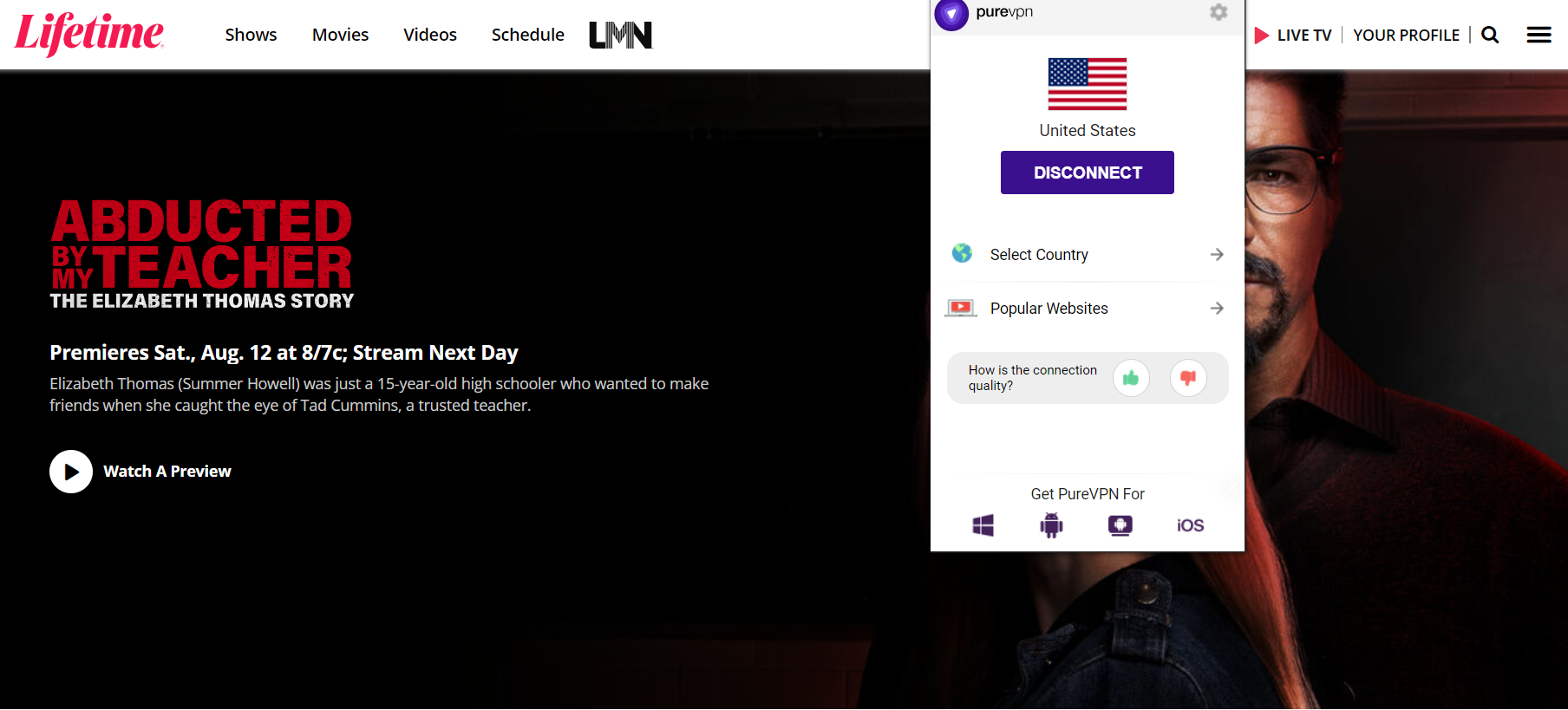
Task: Go to the Schedule page
Action: 527,35
